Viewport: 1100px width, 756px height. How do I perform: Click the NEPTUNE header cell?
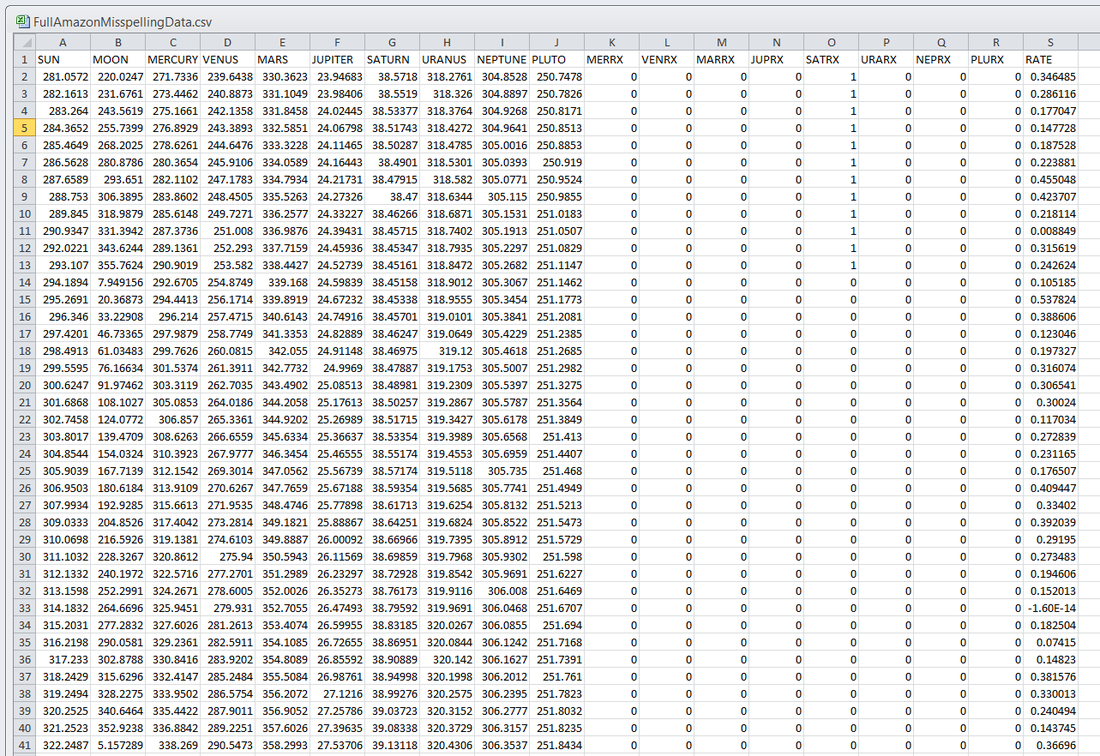[x=502, y=60]
